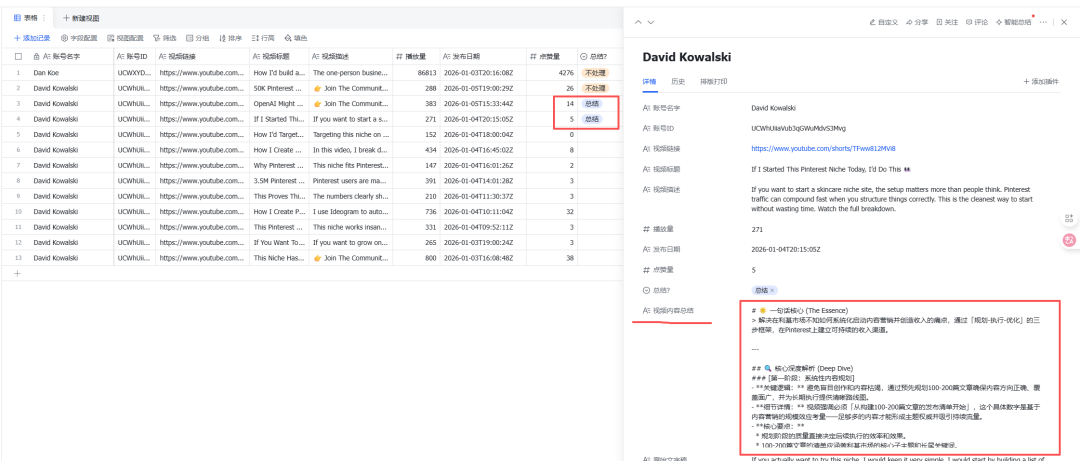Toggle the select-all checkbox in table header
1080x461 pixels.
point(18,57)
